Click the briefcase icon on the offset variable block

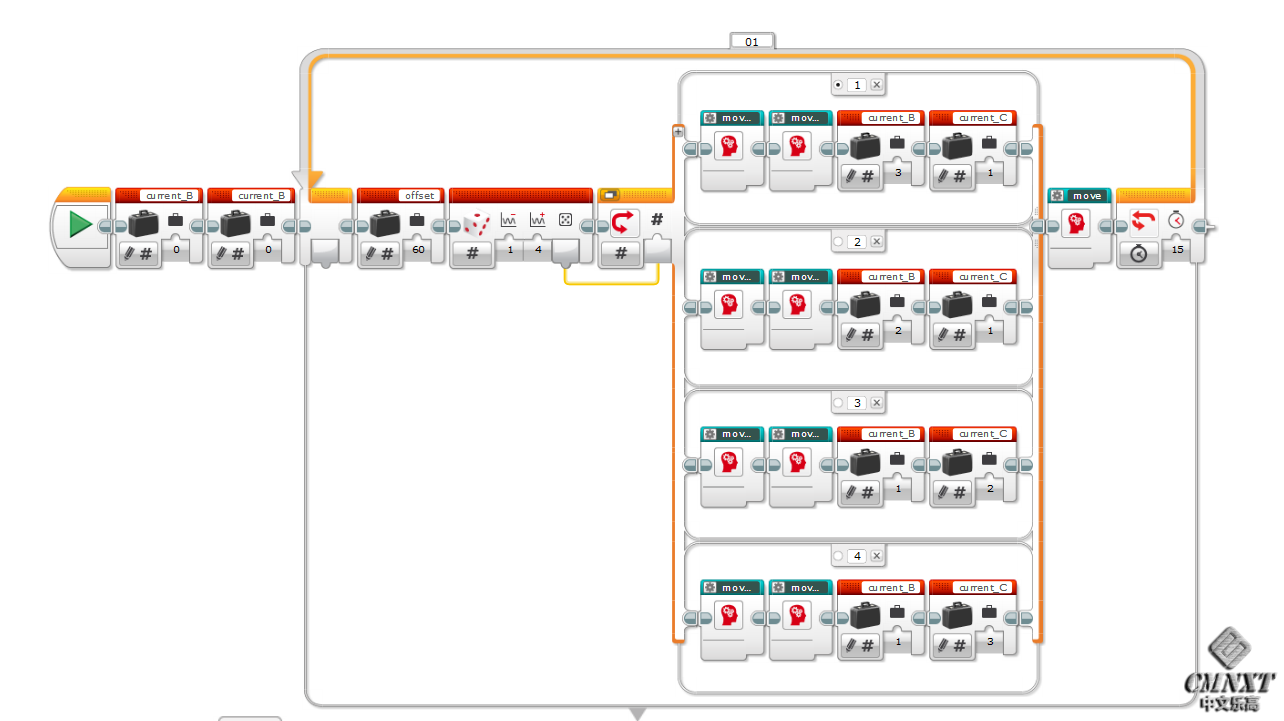(386, 223)
